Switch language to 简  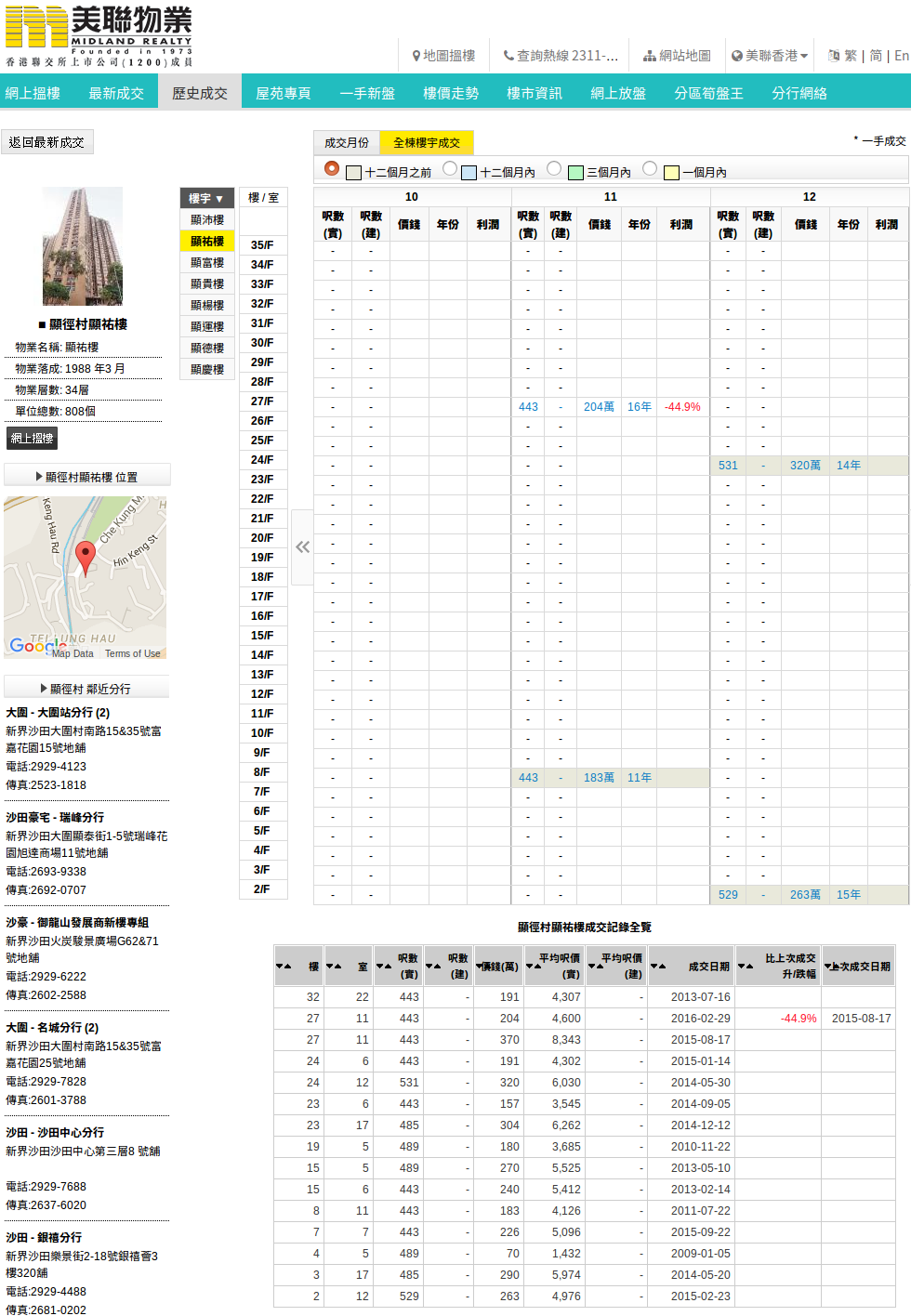point(876,56)
